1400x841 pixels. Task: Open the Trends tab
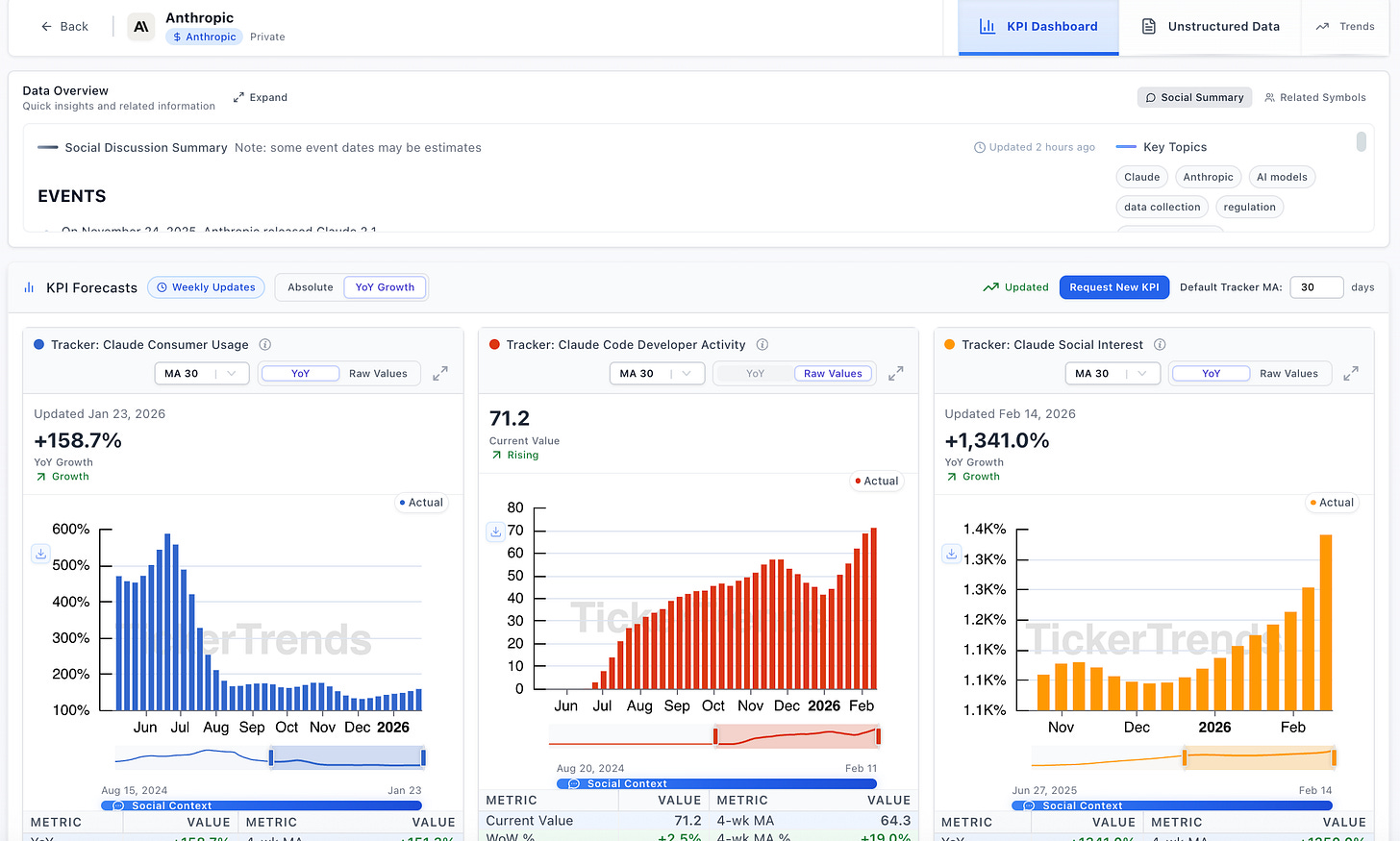[1345, 27]
